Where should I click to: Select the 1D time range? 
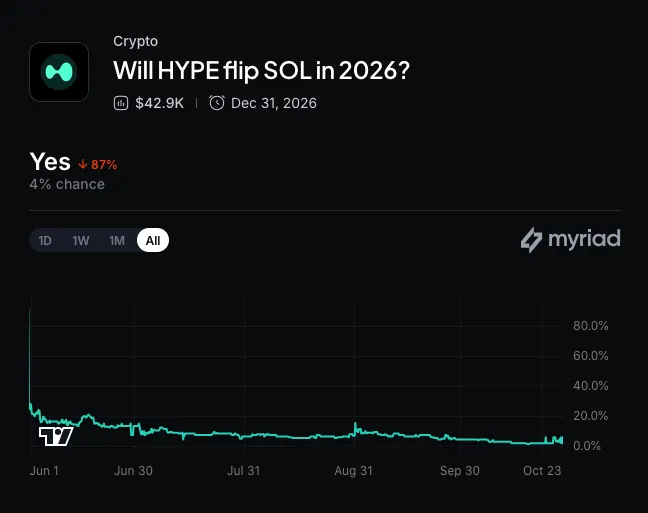(x=45, y=241)
